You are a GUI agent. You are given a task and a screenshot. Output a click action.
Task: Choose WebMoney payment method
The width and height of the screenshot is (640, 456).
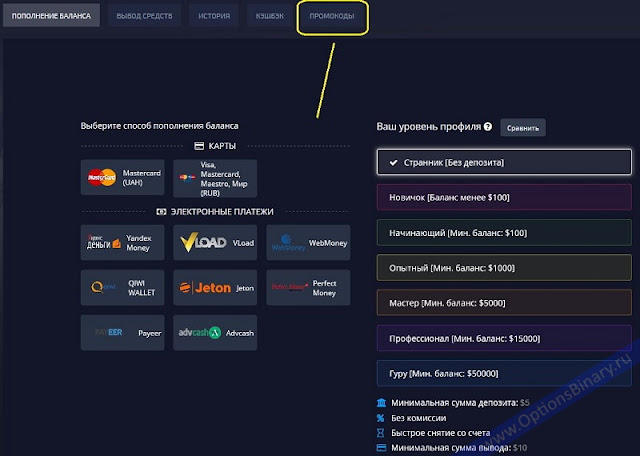tap(308, 242)
